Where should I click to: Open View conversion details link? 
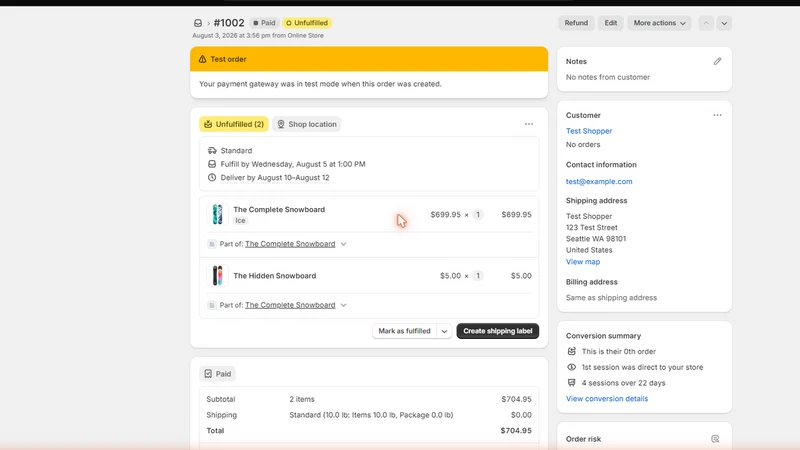[607, 399]
